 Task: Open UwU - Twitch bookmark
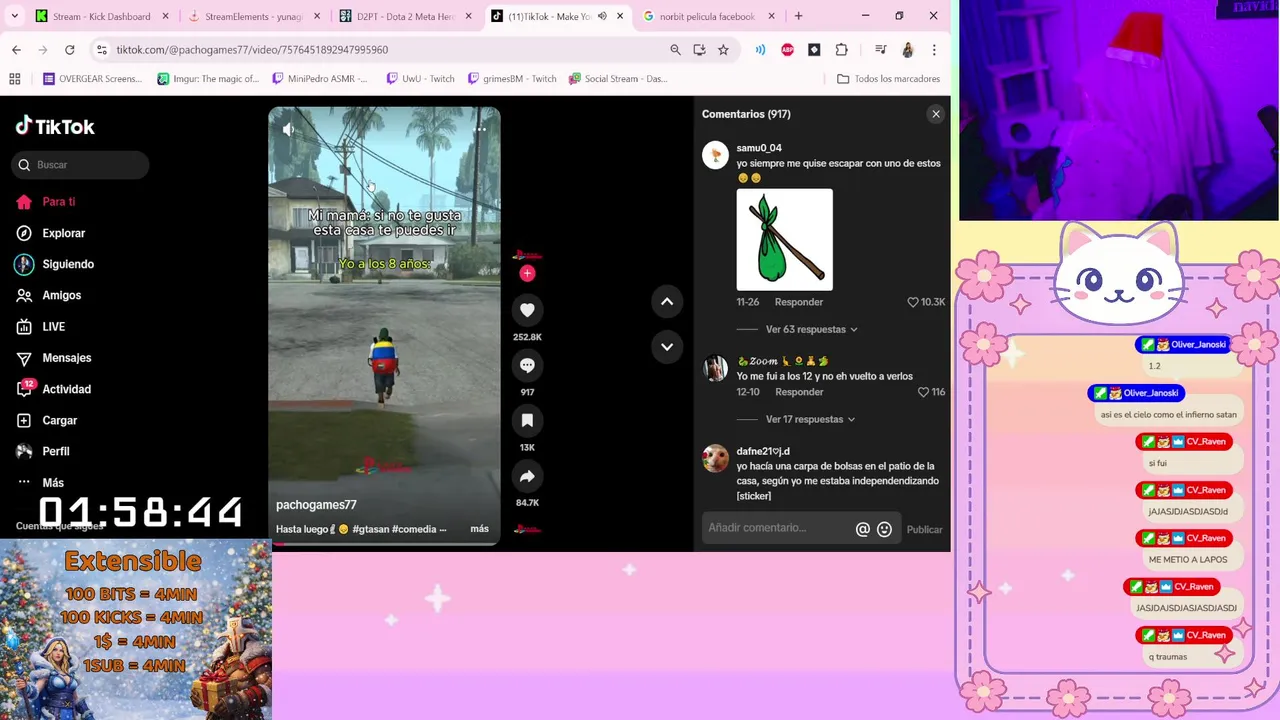click(x=419, y=79)
